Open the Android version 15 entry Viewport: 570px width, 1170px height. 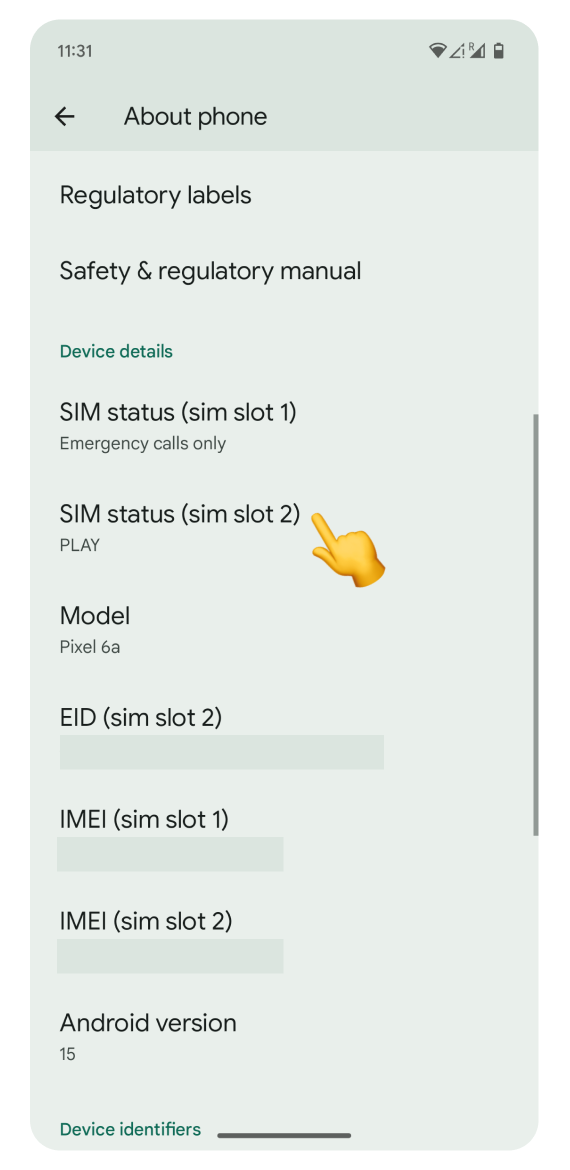(284, 1037)
